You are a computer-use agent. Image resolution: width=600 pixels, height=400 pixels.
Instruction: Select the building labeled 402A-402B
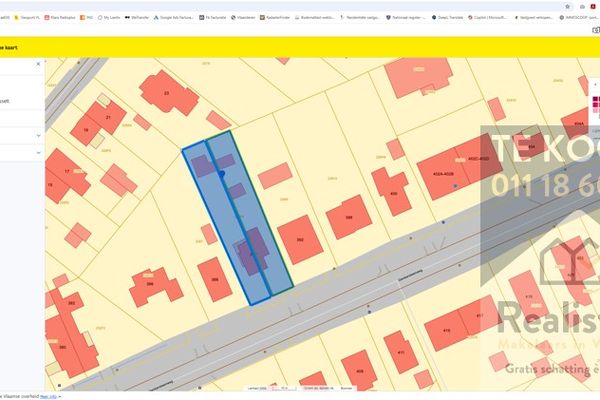tap(444, 175)
